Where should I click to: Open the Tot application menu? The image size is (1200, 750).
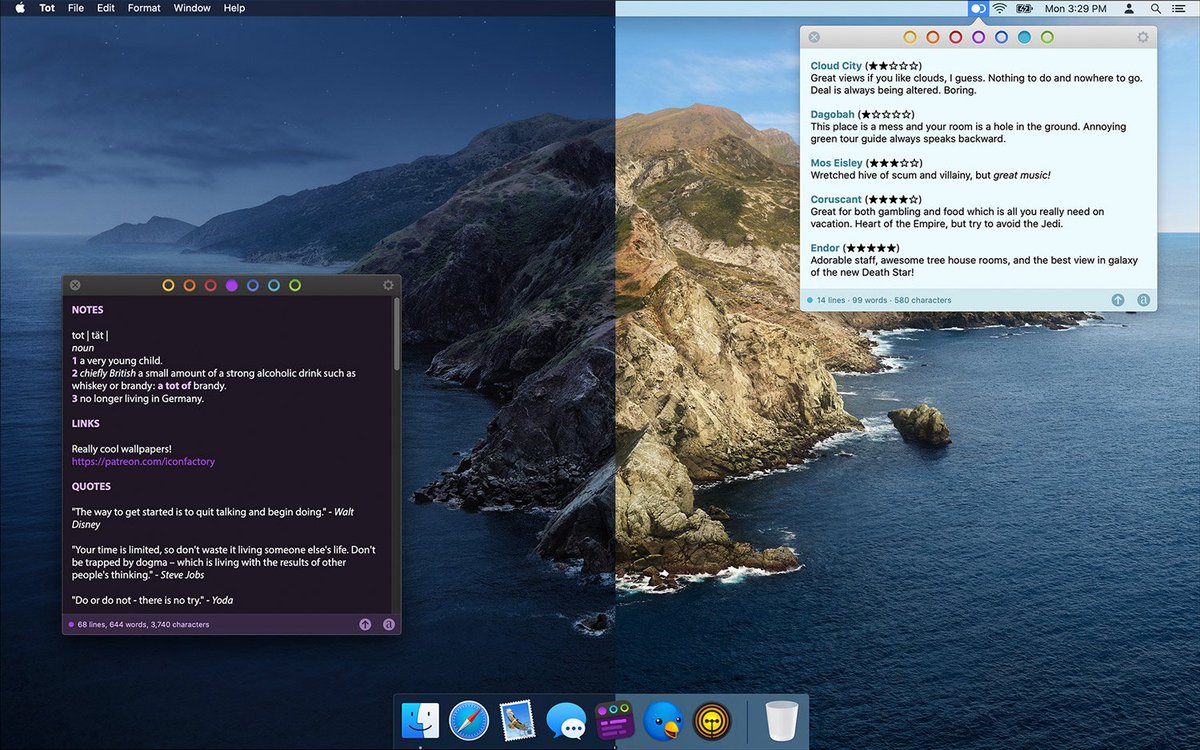[47, 8]
